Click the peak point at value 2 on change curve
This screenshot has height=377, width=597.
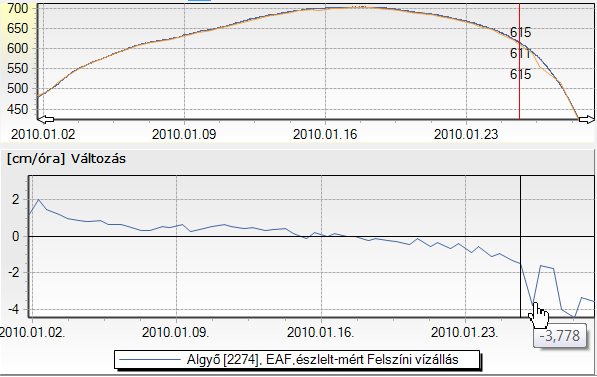pos(38,200)
